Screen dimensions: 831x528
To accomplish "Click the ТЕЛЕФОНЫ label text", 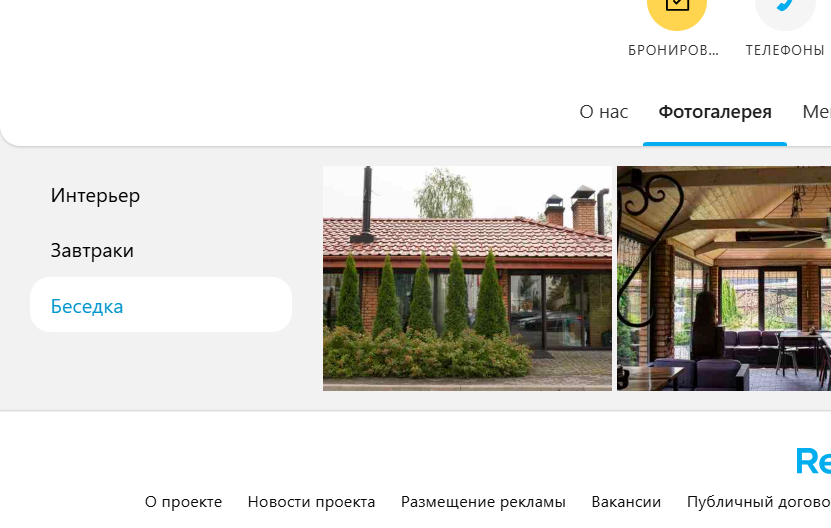I will [x=785, y=50].
